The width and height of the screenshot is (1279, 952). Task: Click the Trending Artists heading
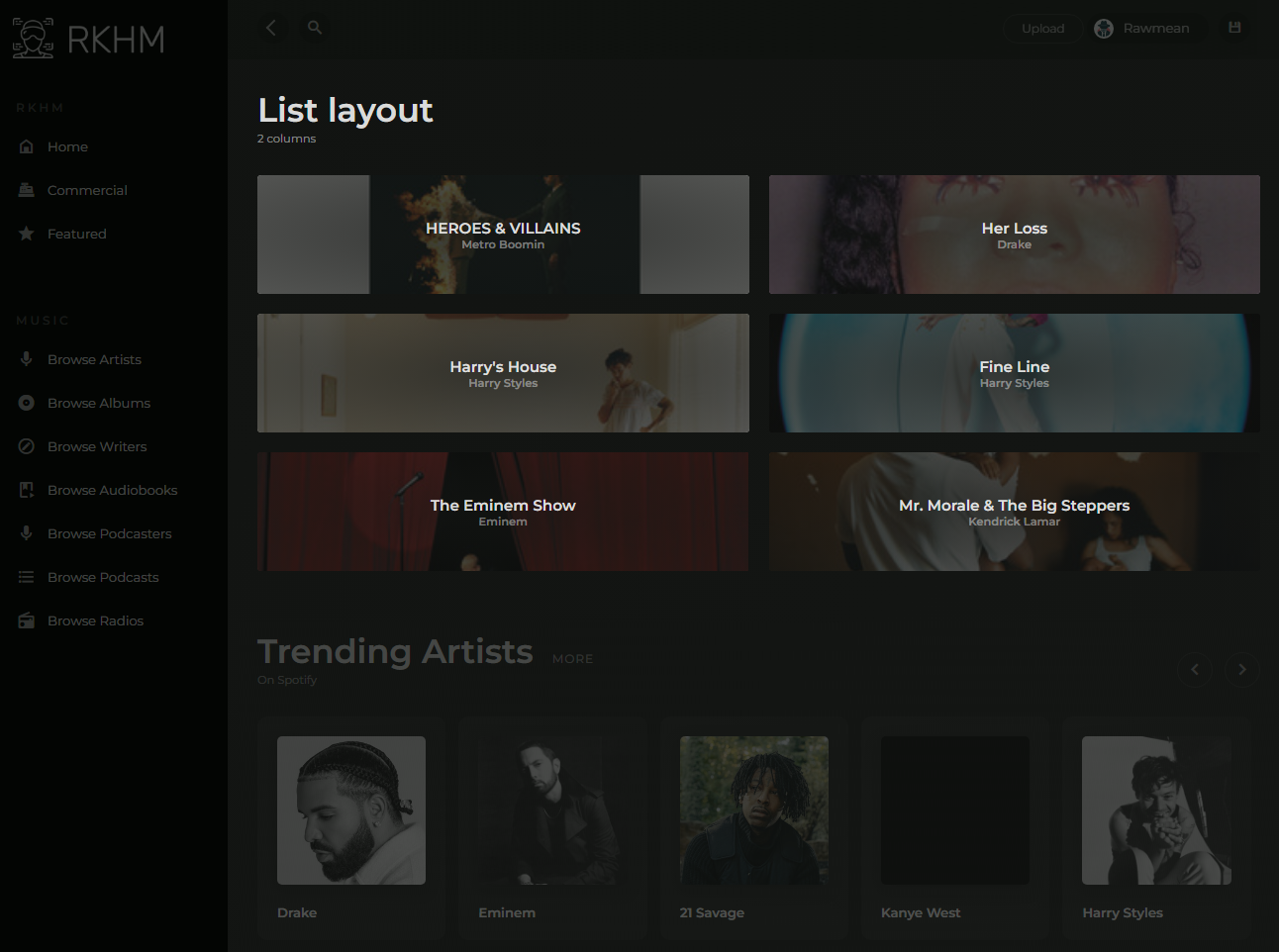pyautogui.click(x=395, y=651)
